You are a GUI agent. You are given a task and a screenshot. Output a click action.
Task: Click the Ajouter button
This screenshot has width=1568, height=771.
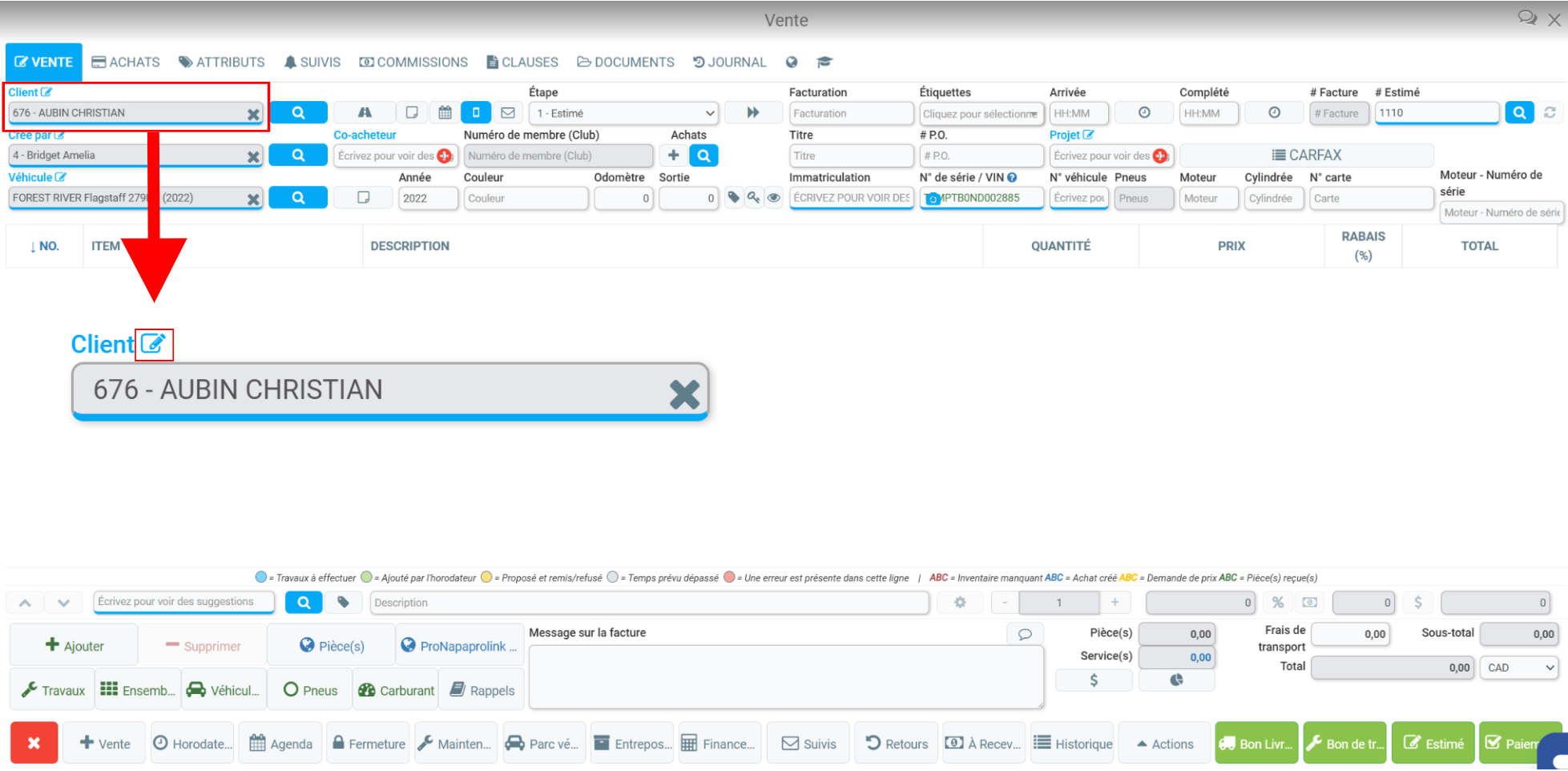click(74, 646)
